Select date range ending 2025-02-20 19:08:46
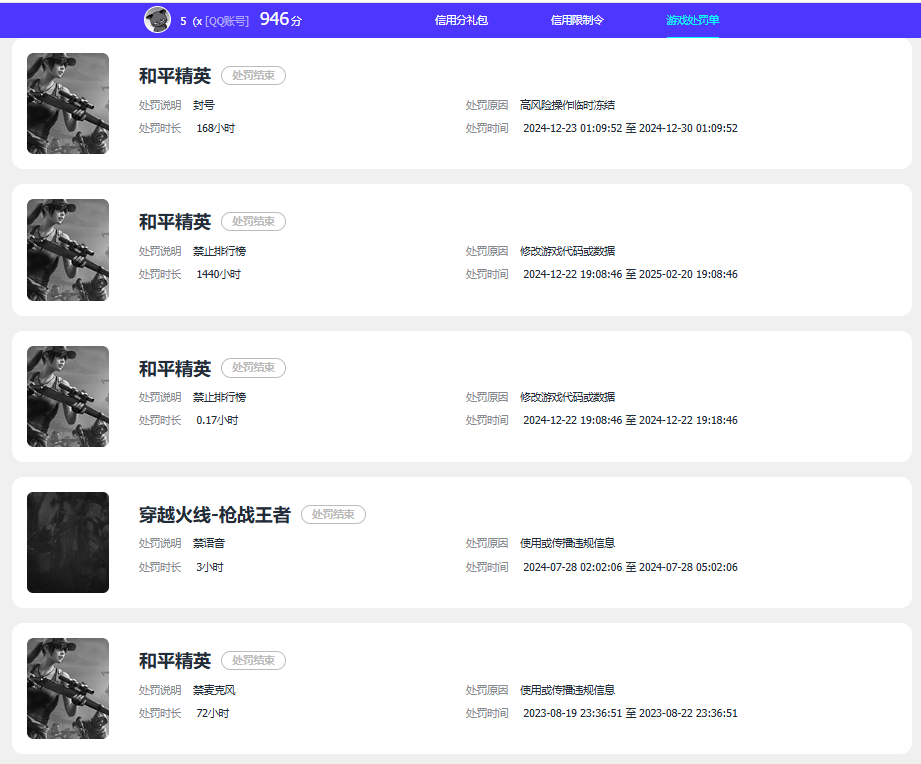The width and height of the screenshot is (921, 764). pyautogui.click(x=630, y=274)
